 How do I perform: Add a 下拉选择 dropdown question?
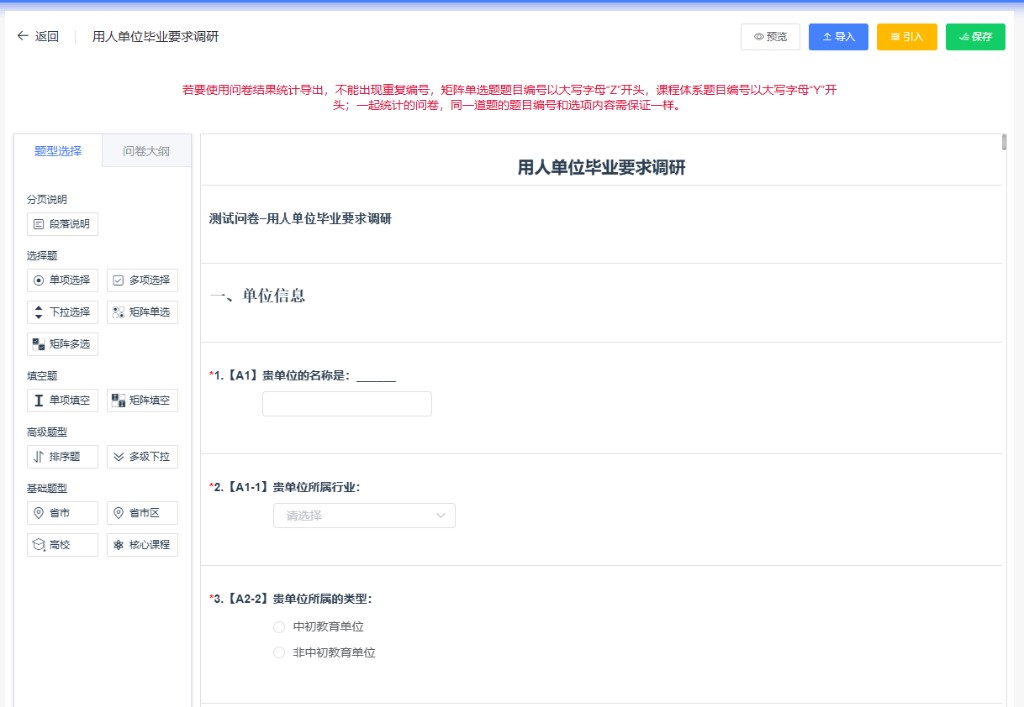tap(63, 312)
